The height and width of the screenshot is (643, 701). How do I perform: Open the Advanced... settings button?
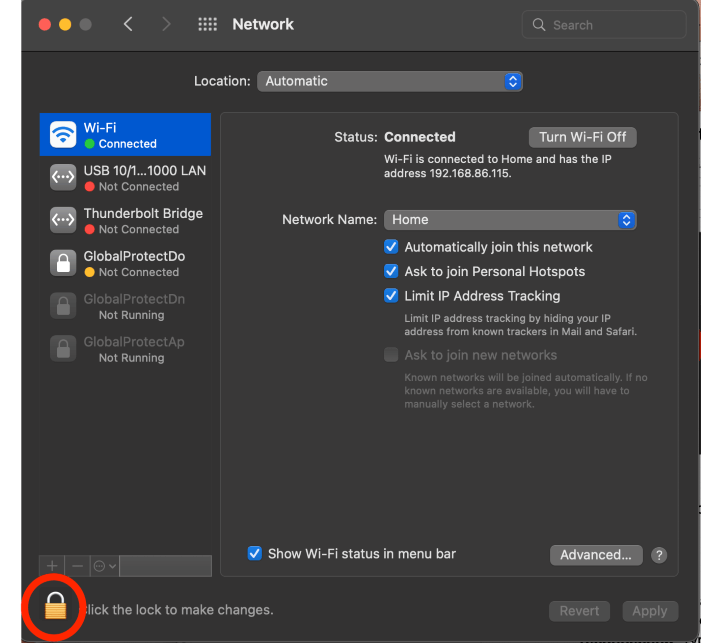click(x=595, y=555)
